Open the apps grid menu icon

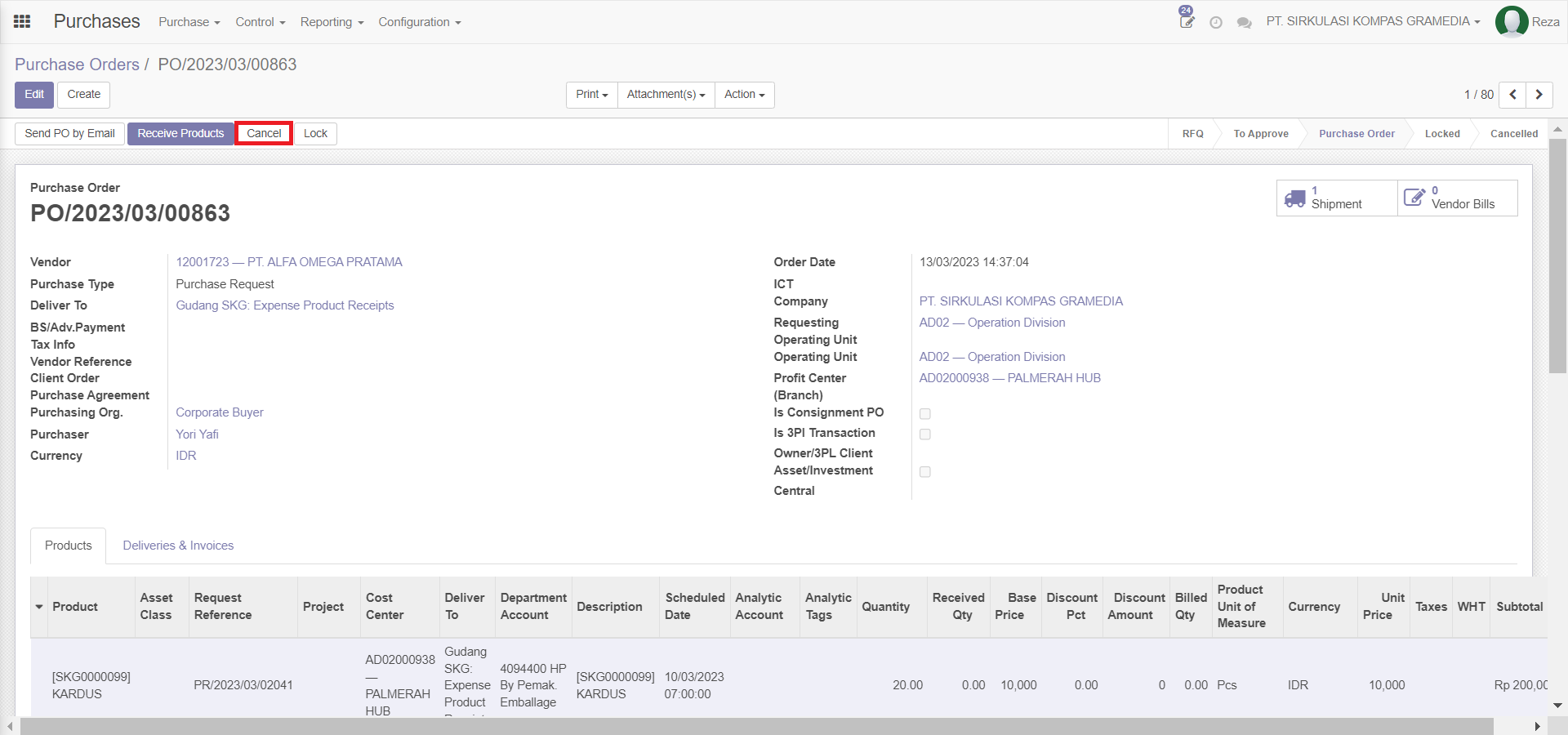[22, 21]
